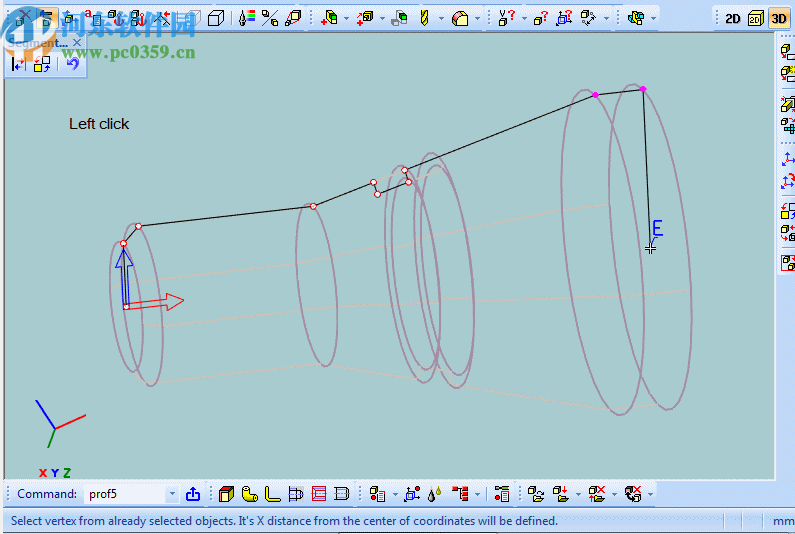Switch to 2D mode
Screen dimensions: 795x534
[x=733, y=19]
